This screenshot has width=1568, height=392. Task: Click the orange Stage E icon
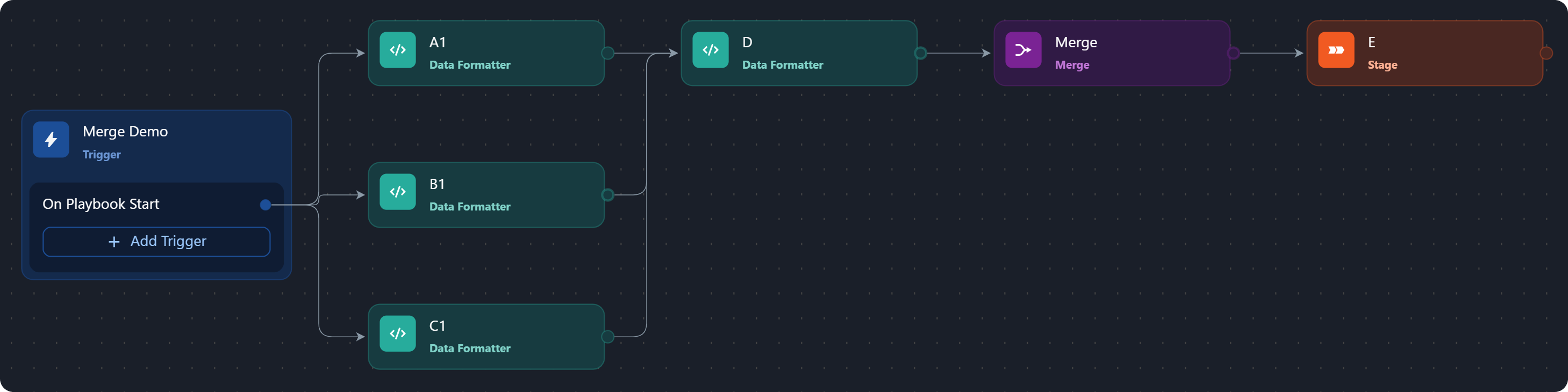click(1336, 50)
